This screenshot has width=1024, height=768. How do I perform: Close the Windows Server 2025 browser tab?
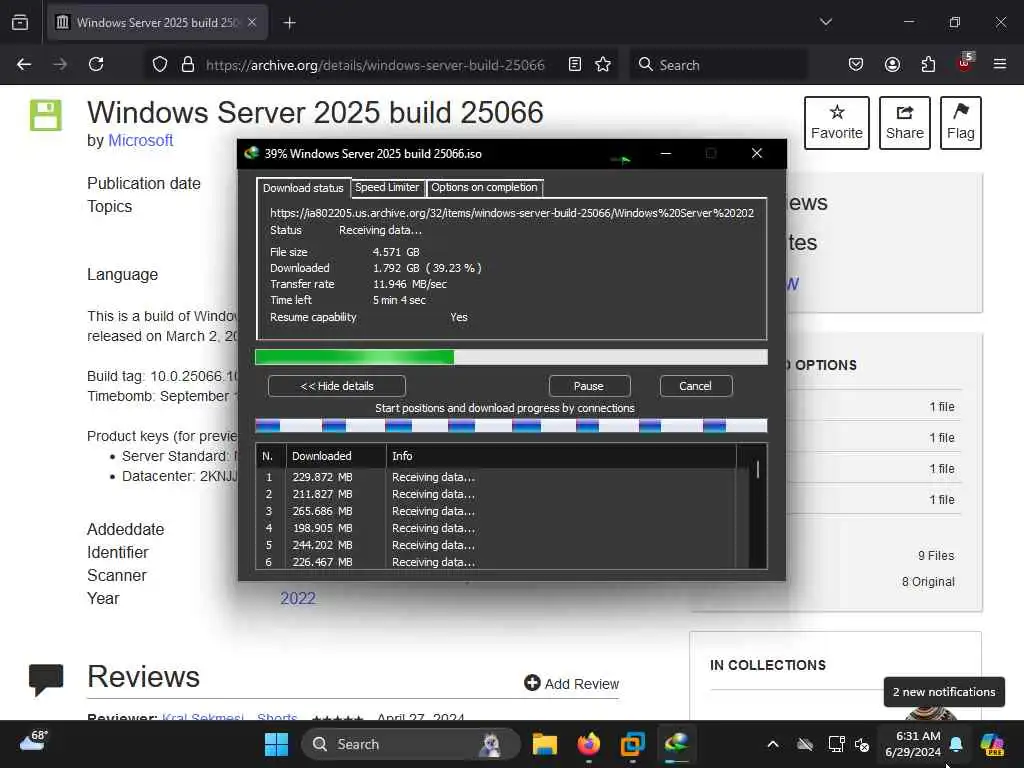click(x=252, y=22)
